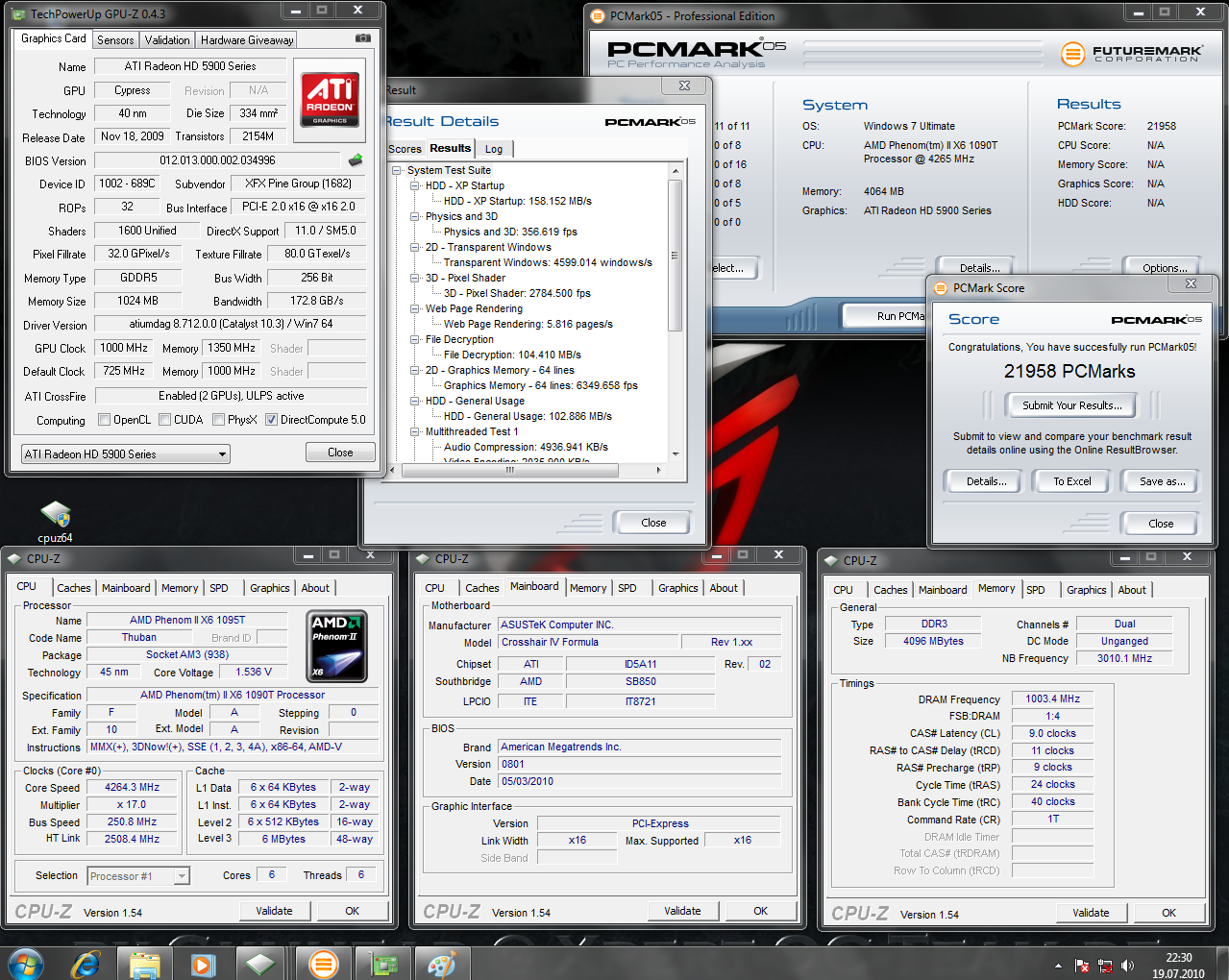1229x980 pixels.
Task: Click the GPU-Z screenshot camera icon
Action: click(362, 38)
